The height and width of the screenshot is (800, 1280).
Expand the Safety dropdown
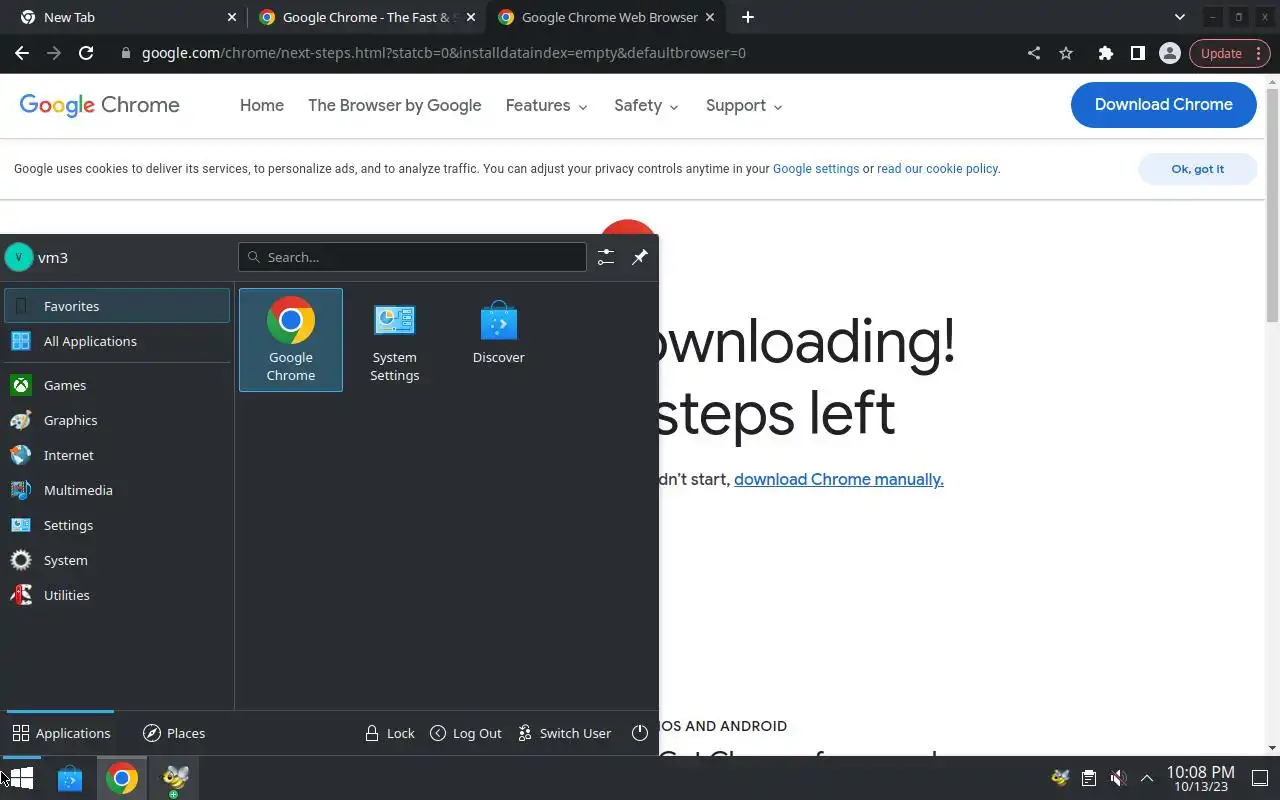(646, 105)
